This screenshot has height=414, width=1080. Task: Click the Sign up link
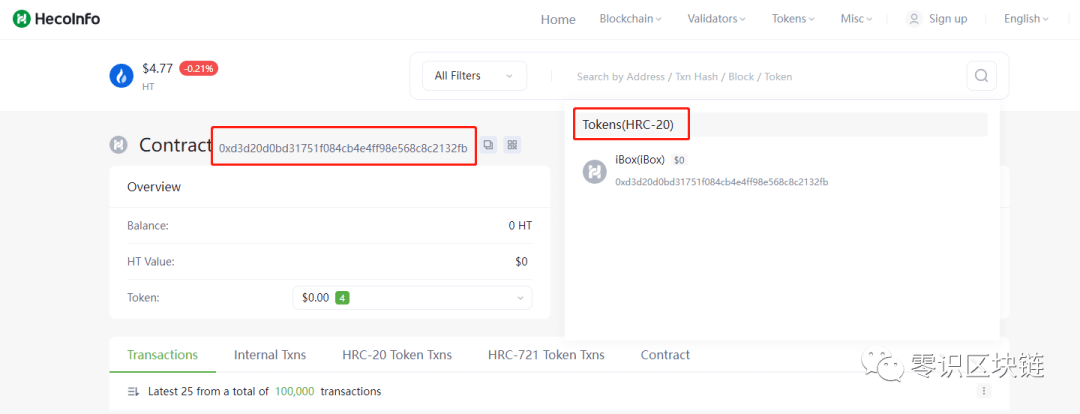pyautogui.click(x=947, y=19)
